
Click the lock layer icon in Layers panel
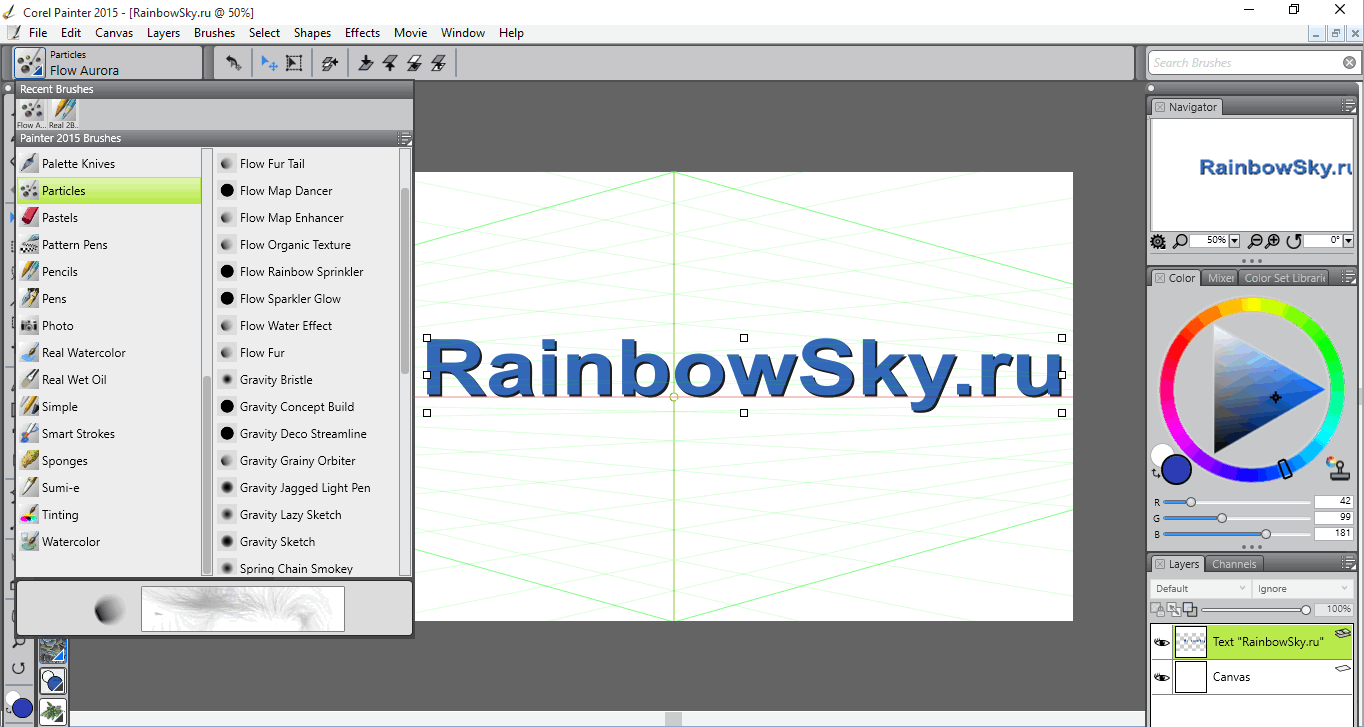pyautogui.click(x=1157, y=609)
